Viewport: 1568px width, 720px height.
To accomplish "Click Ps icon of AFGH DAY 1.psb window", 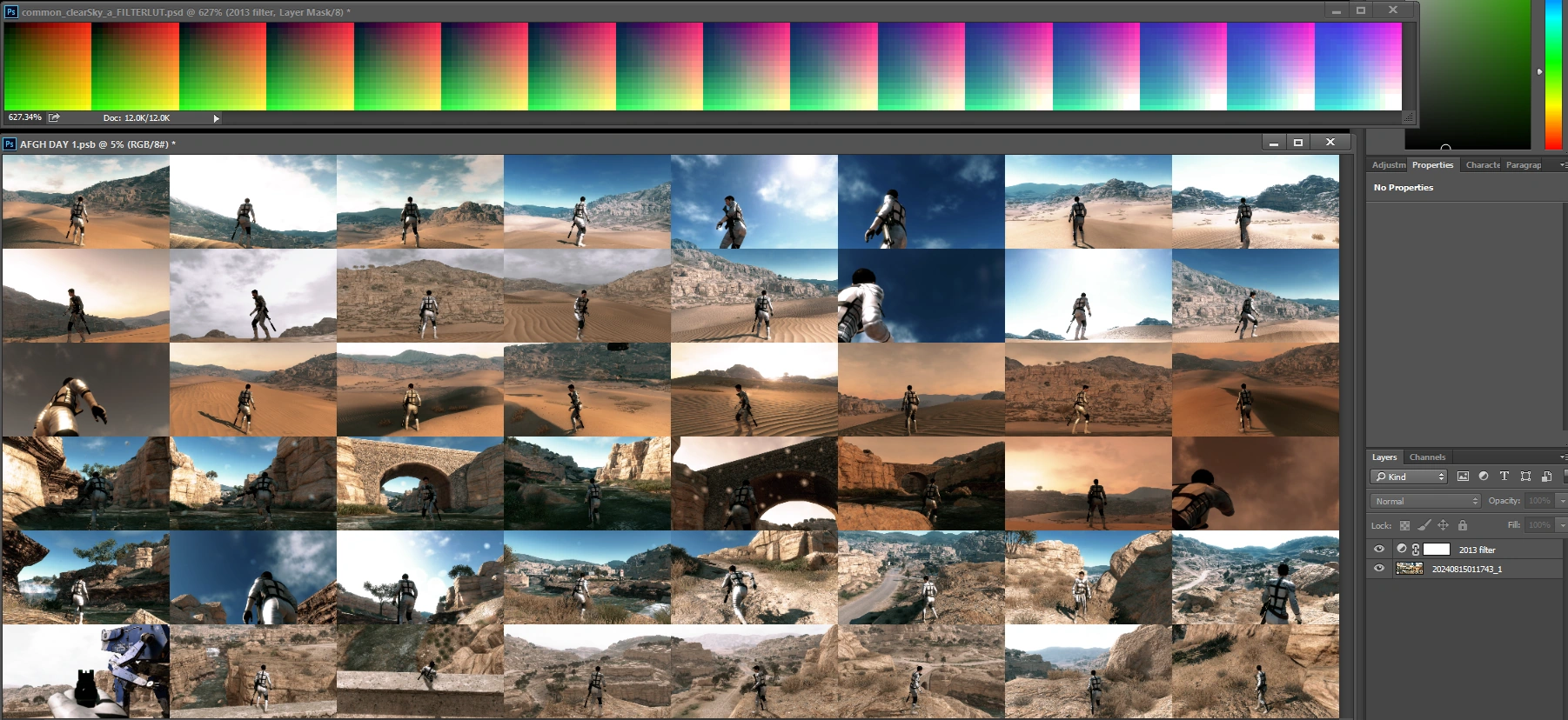I will click(x=9, y=143).
